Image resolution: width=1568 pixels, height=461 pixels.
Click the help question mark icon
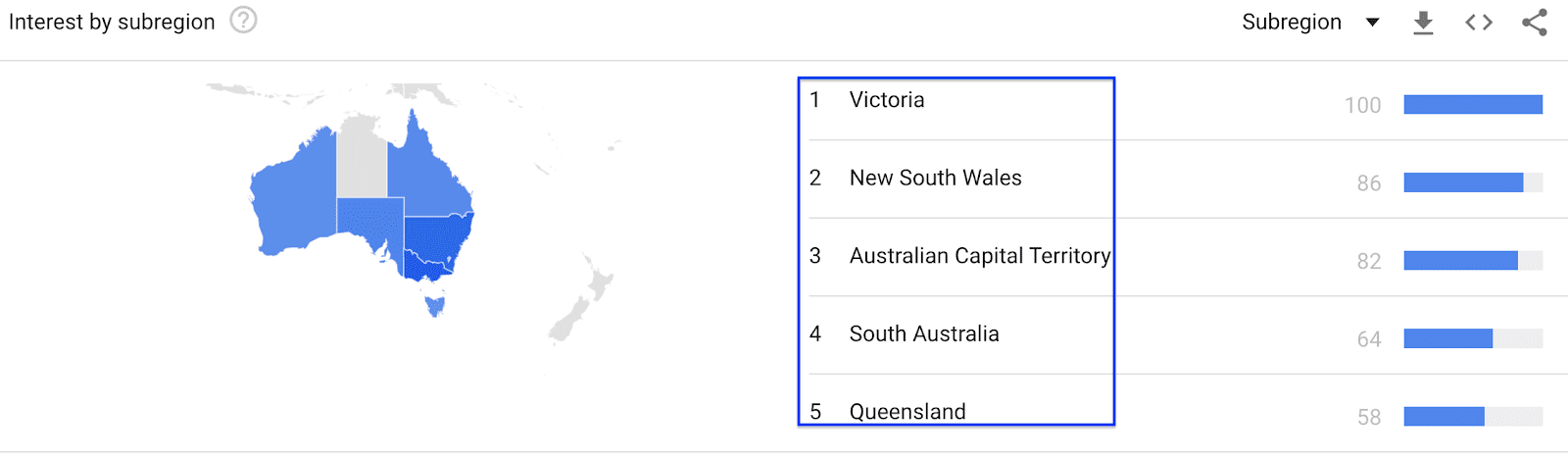point(243,21)
